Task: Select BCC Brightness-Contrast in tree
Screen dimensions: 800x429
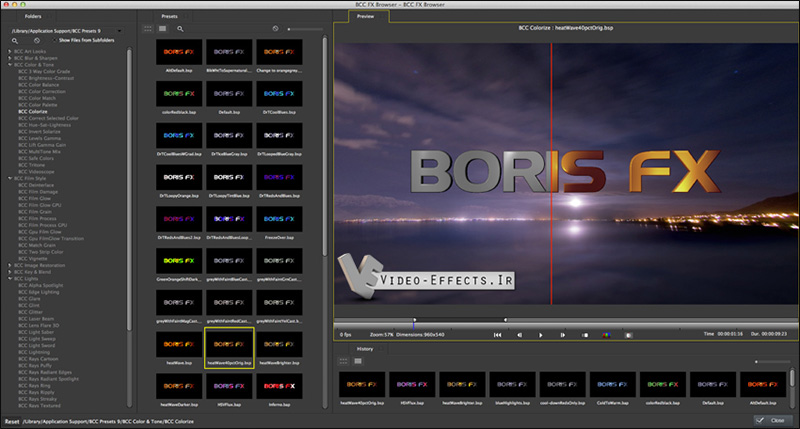Action: (46, 78)
